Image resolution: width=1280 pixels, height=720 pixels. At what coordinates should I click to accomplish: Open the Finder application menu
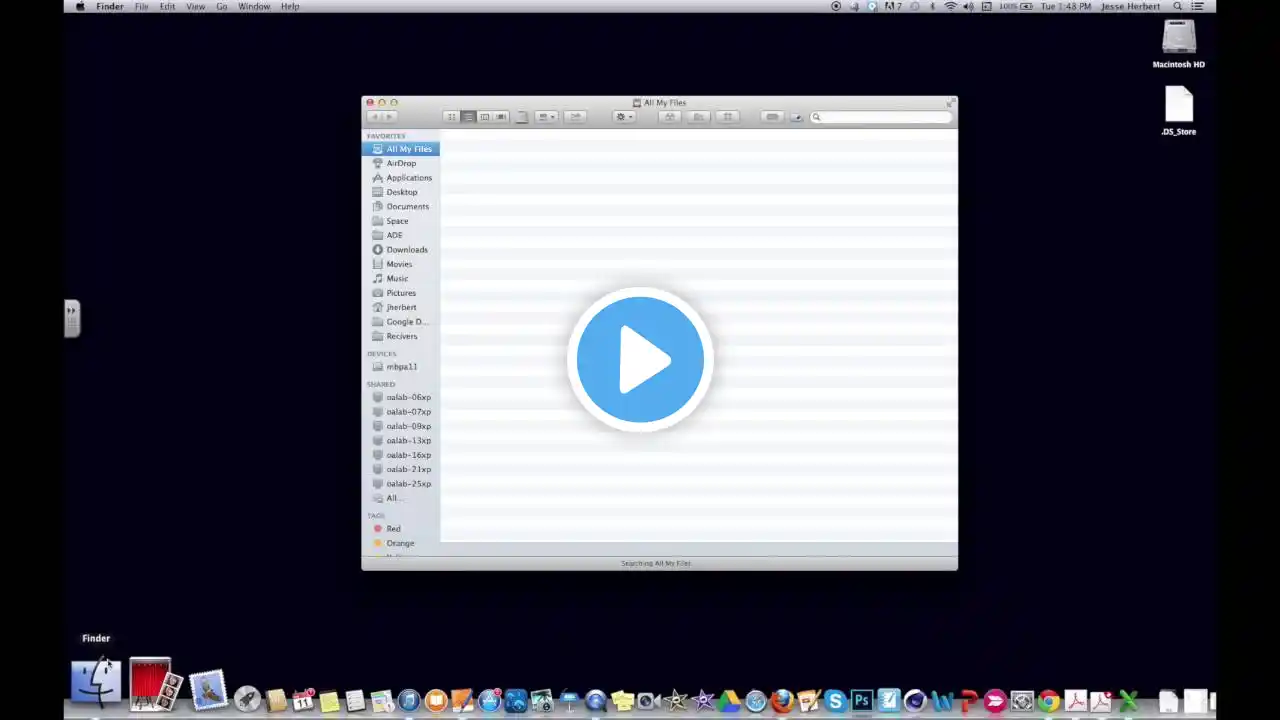pyautogui.click(x=110, y=7)
